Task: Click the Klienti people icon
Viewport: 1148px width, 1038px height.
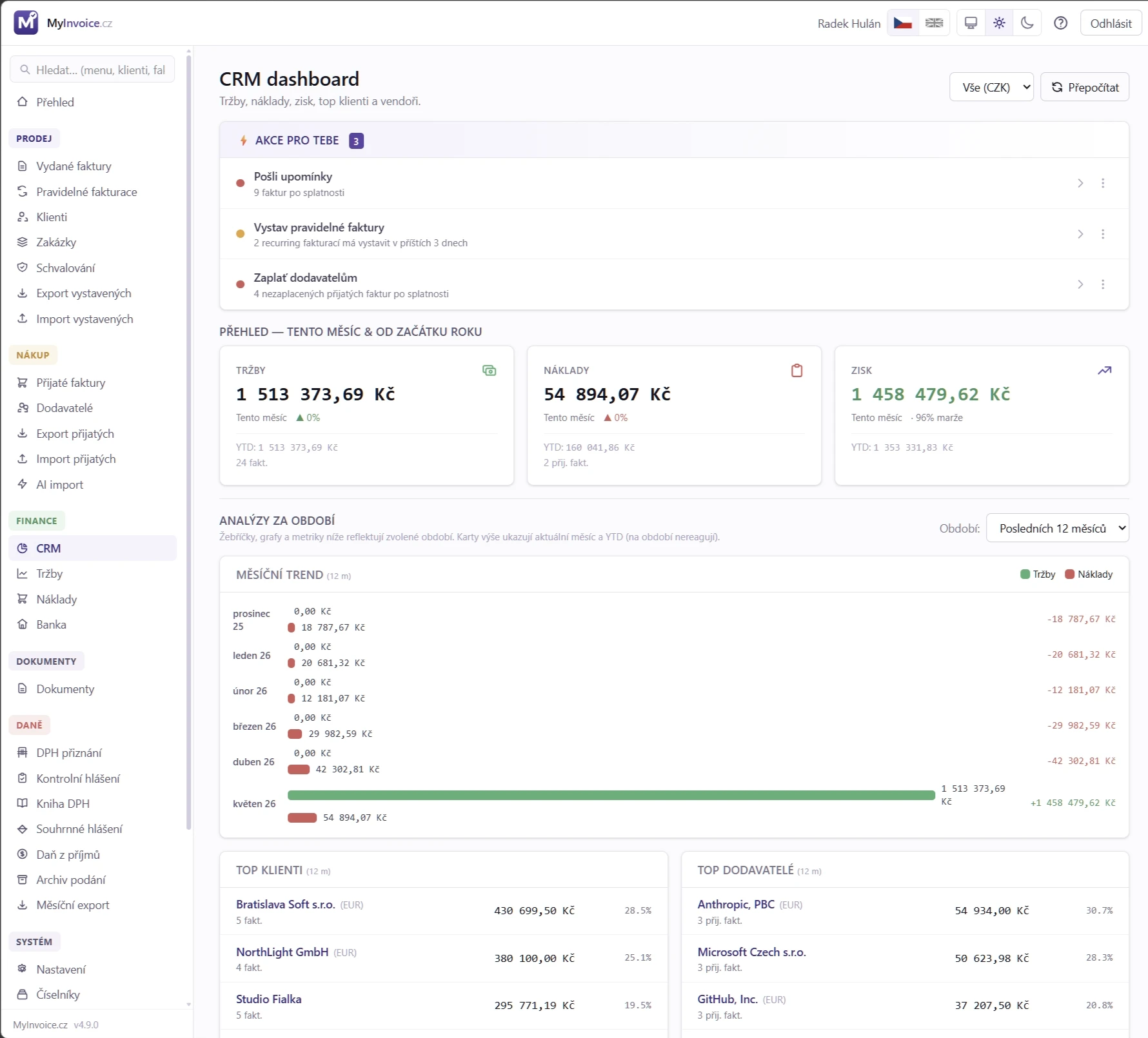Action: click(23, 217)
